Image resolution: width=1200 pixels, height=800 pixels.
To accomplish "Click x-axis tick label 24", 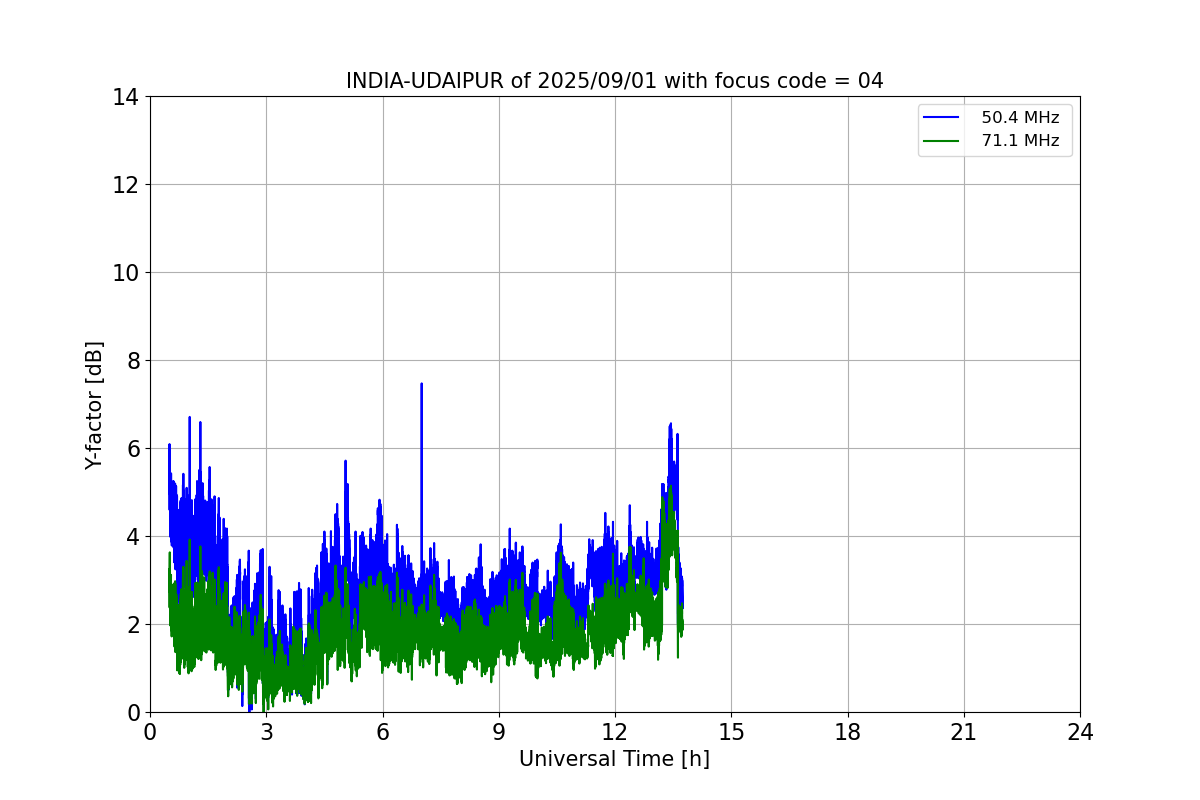I will (x=1080, y=732).
